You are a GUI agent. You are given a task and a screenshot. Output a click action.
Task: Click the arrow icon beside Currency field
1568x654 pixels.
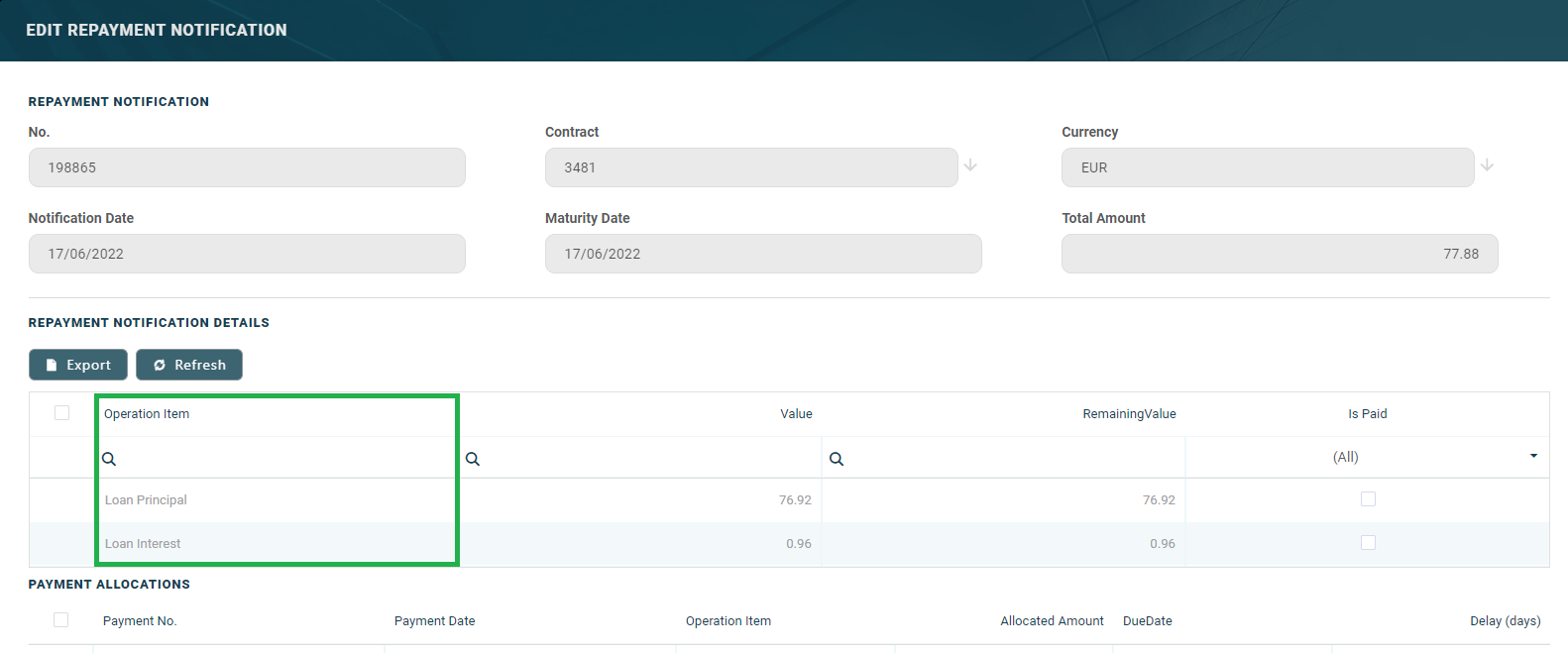pos(1487,165)
